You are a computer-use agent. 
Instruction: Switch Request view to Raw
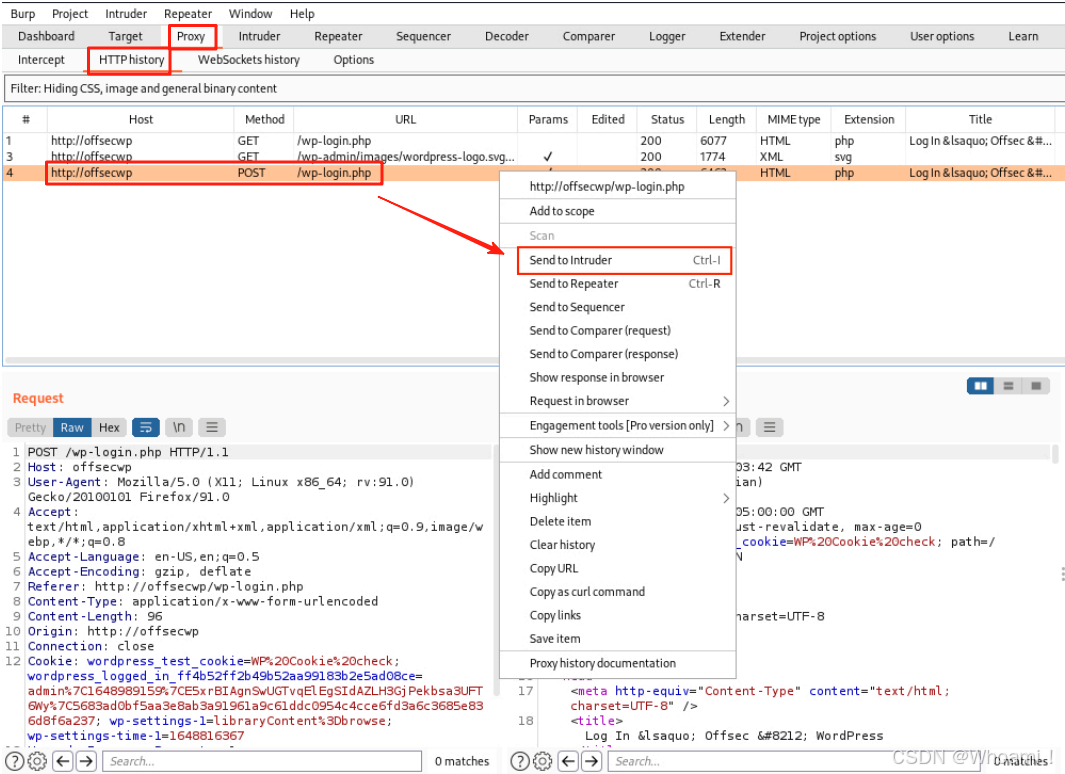click(72, 428)
